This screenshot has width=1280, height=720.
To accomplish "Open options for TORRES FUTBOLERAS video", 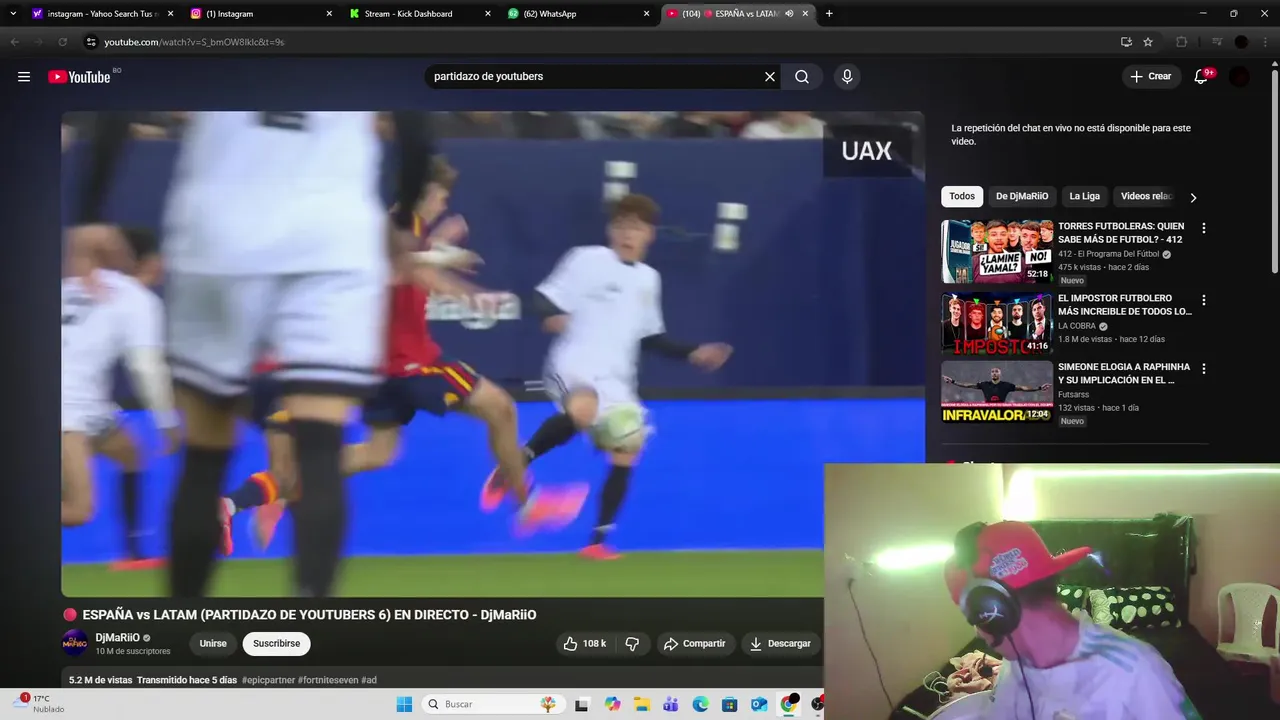I will 1204,228.
